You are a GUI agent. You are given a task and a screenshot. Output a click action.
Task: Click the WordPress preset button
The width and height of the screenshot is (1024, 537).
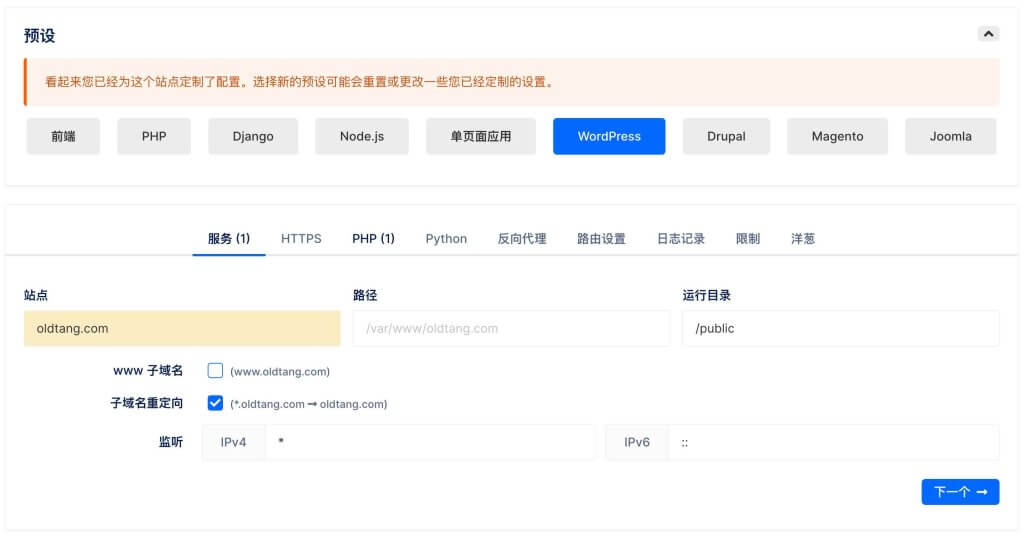[609, 136]
